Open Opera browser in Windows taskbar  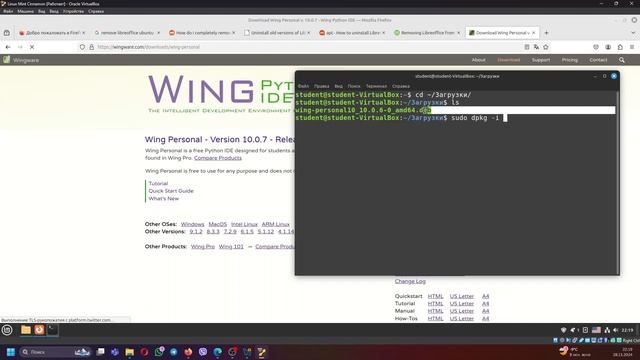144,352
